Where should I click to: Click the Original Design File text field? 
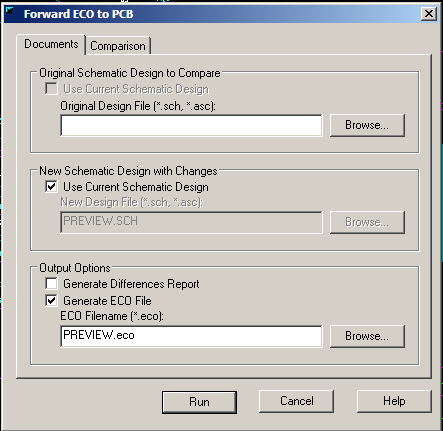(191, 125)
